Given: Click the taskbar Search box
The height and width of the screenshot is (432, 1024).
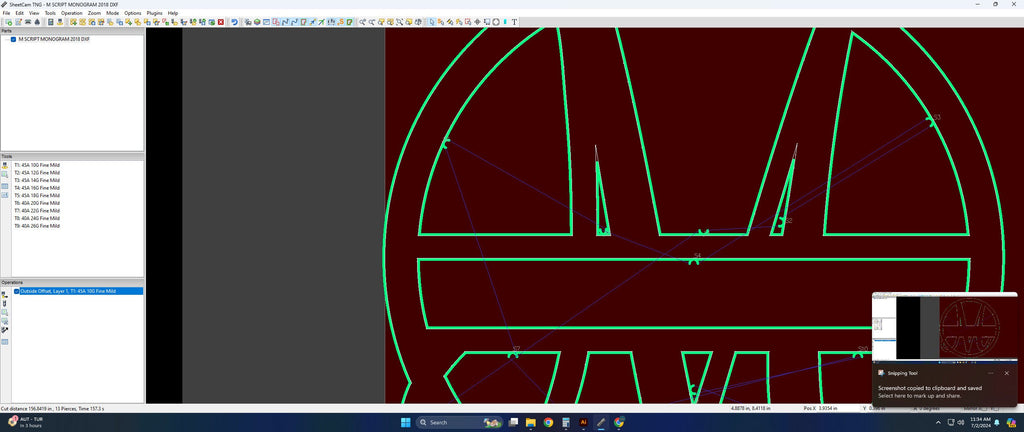Looking at the screenshot, I should click(x=459, y=422).
